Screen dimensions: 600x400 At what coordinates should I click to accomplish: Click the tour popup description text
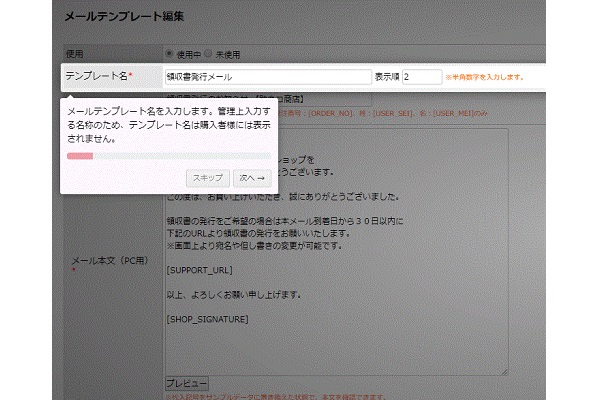point(165,126)
